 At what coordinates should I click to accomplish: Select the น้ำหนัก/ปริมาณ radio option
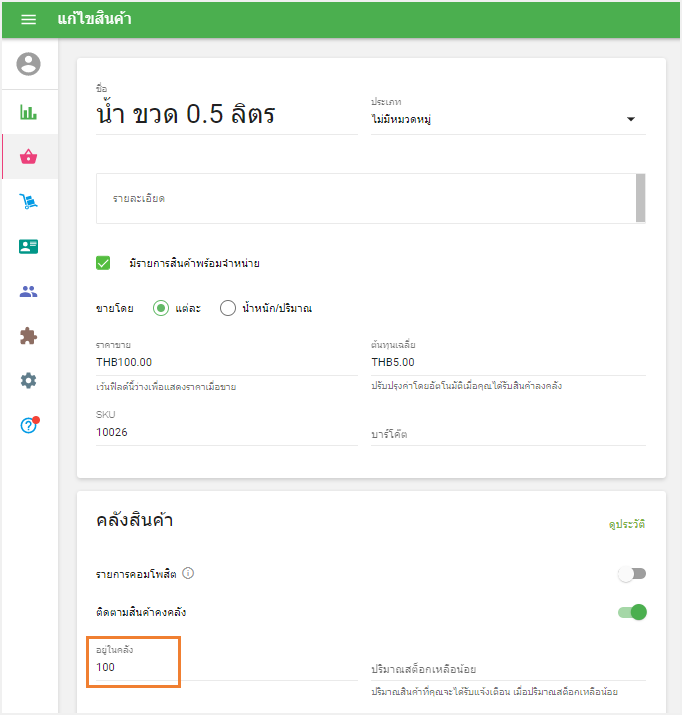(228, 308)
